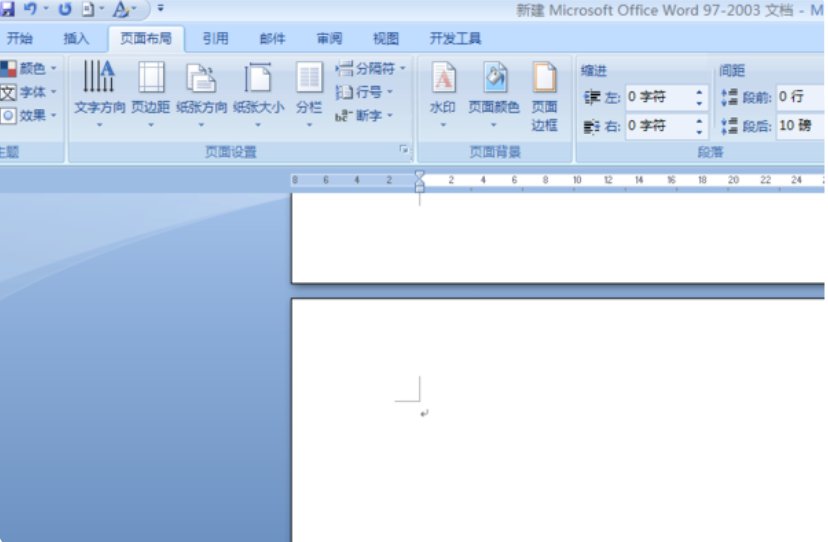This screenshot has height=542, width=828.
Task: Open theme 颜色 dropdown
Action: click(x=29, y=68)
